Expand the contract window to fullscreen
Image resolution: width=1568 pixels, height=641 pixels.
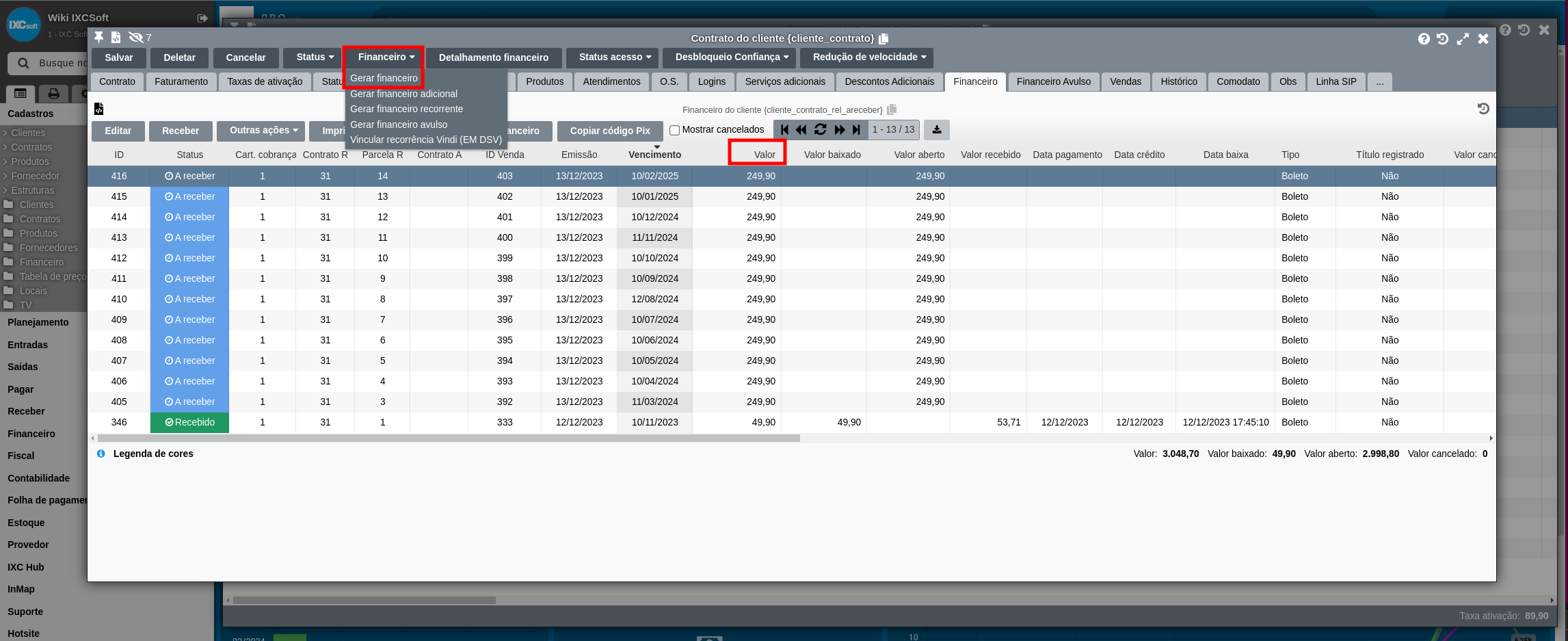pos(1463,39)
